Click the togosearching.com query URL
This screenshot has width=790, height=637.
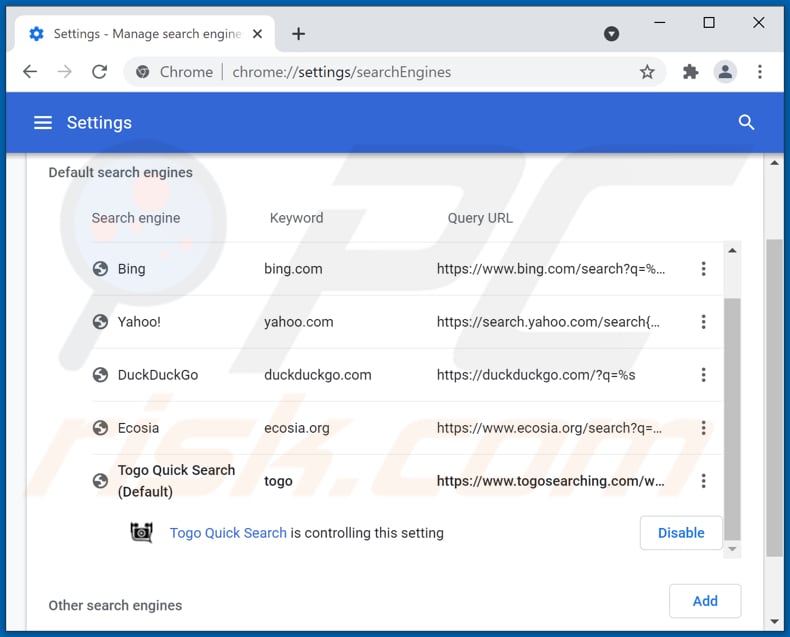click(x=551, y=481)
